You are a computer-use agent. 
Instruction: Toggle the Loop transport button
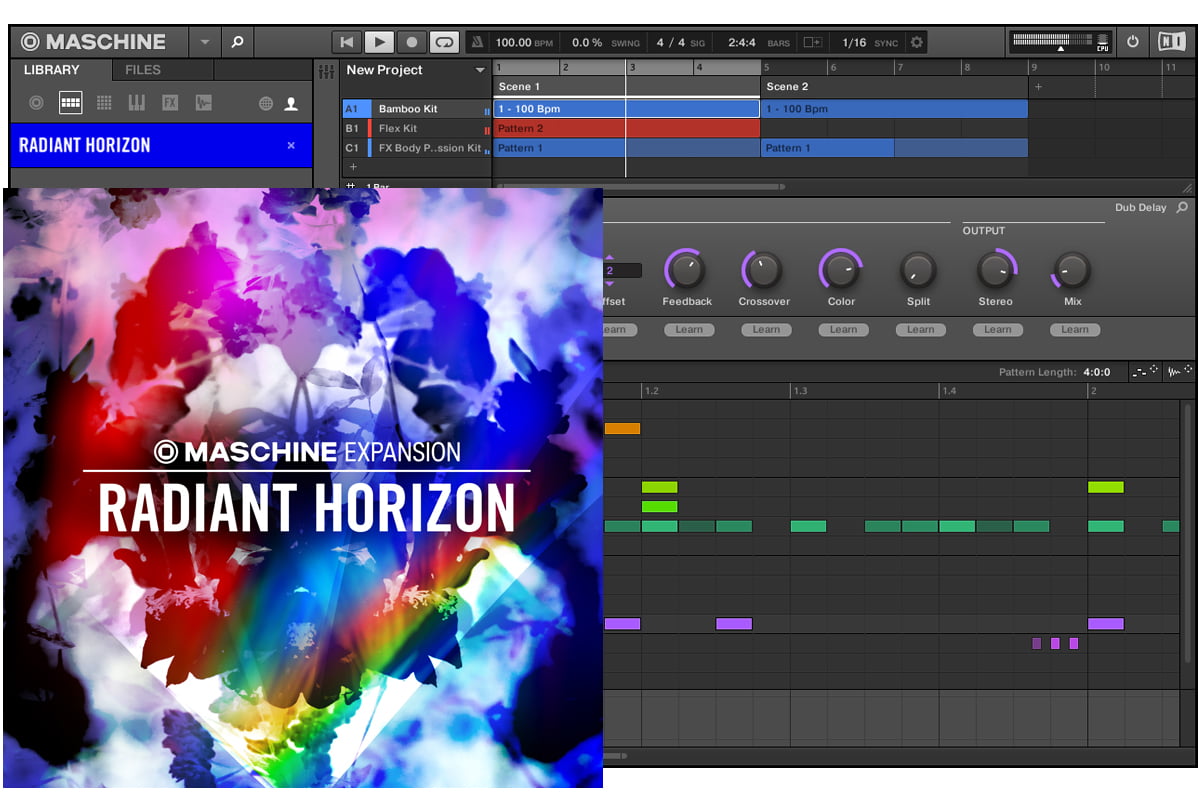click(x=444, y=42)
